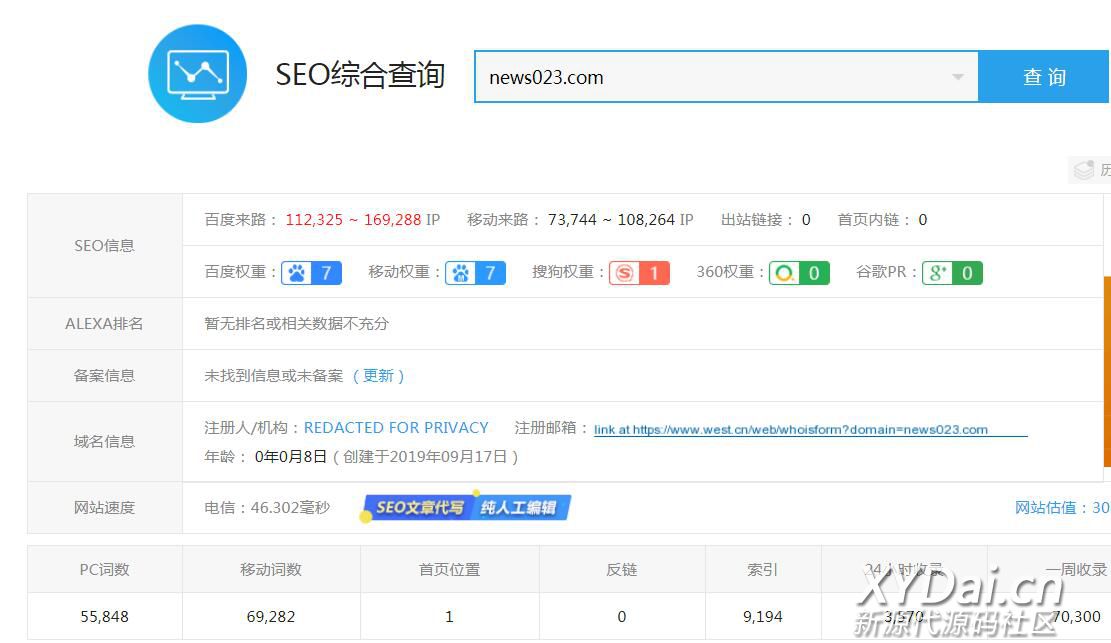Click the PC词数 value 55,848

[x=105, y=617]
